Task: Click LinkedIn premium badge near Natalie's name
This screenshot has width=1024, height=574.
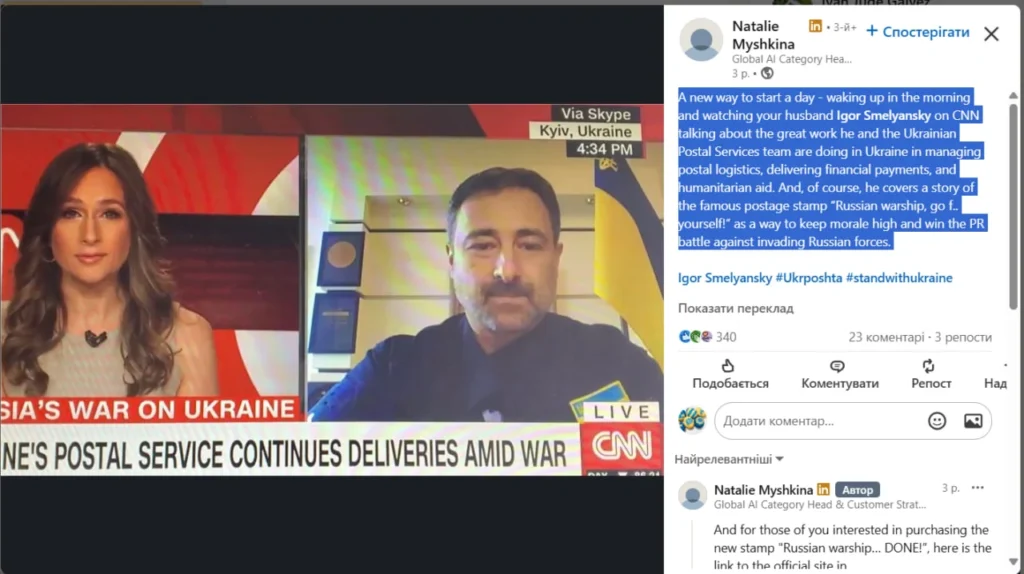Action: tap(815, 26)
